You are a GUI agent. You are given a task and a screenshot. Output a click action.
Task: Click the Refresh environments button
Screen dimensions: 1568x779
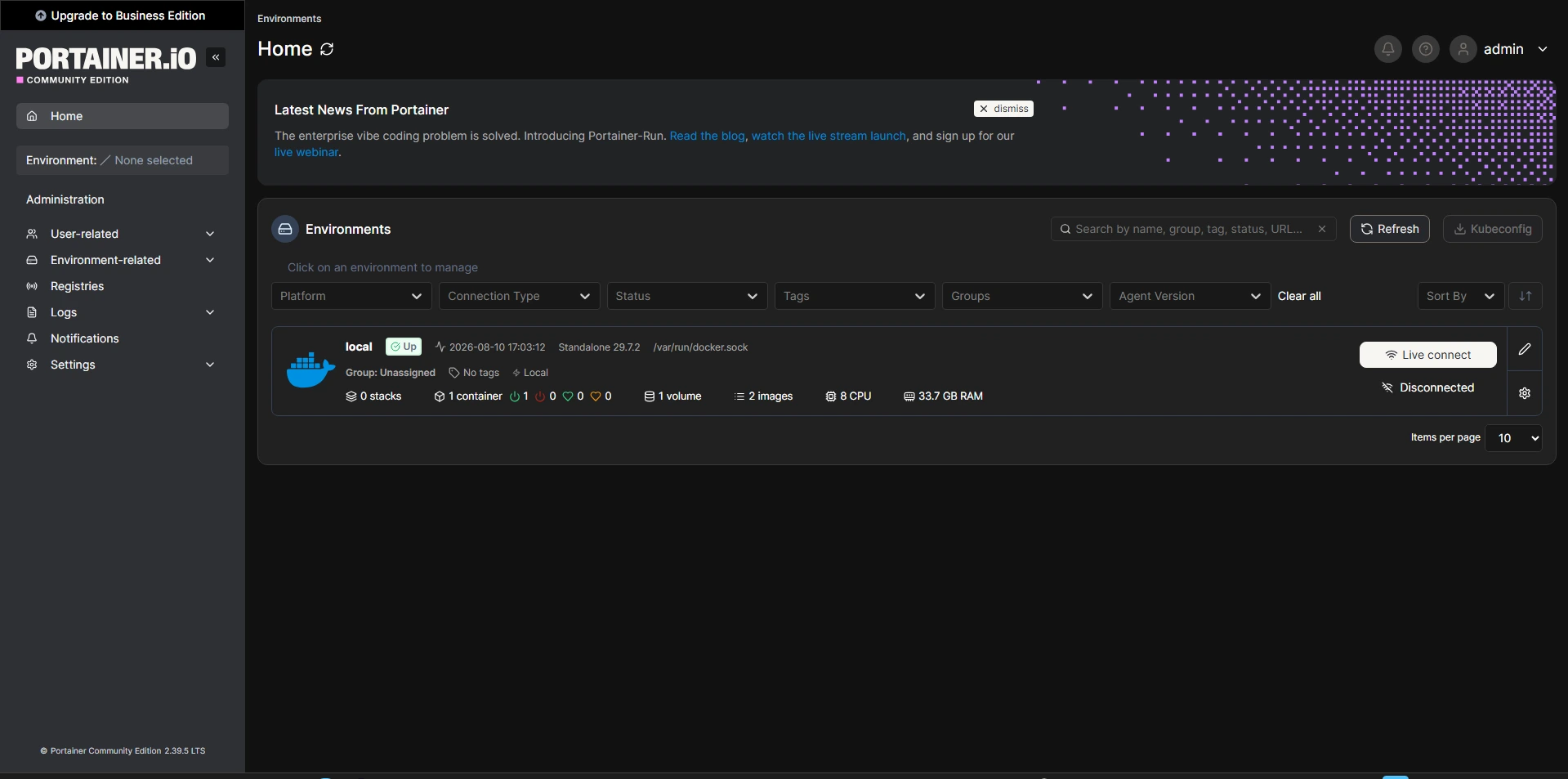point(1390,229)
